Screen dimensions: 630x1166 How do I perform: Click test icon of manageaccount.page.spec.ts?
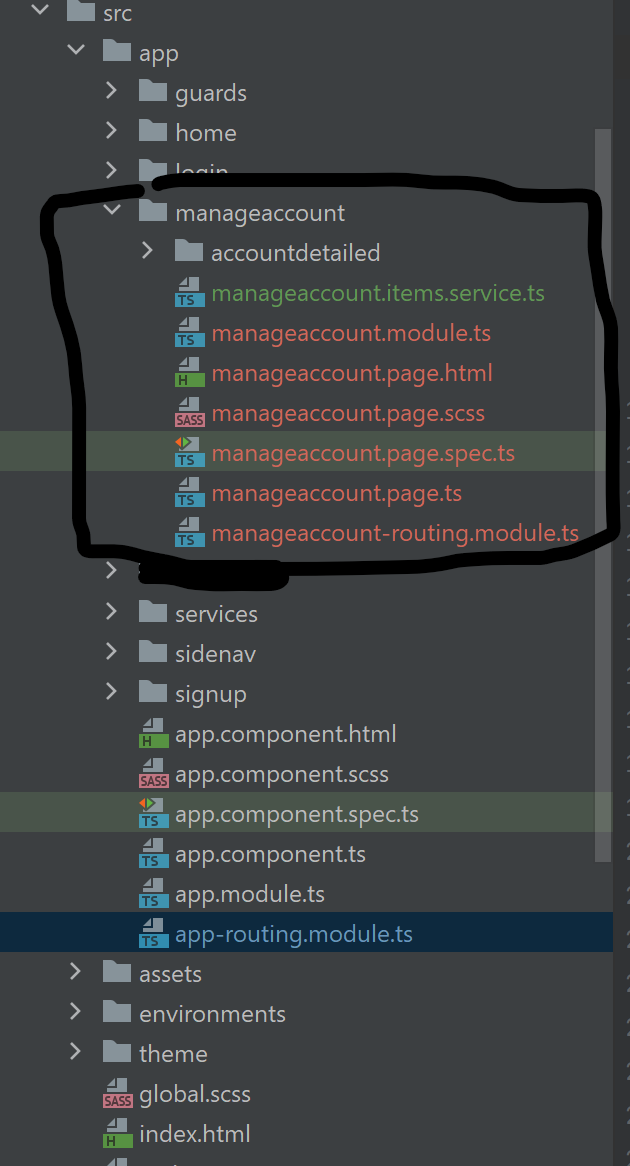point(190,452)
